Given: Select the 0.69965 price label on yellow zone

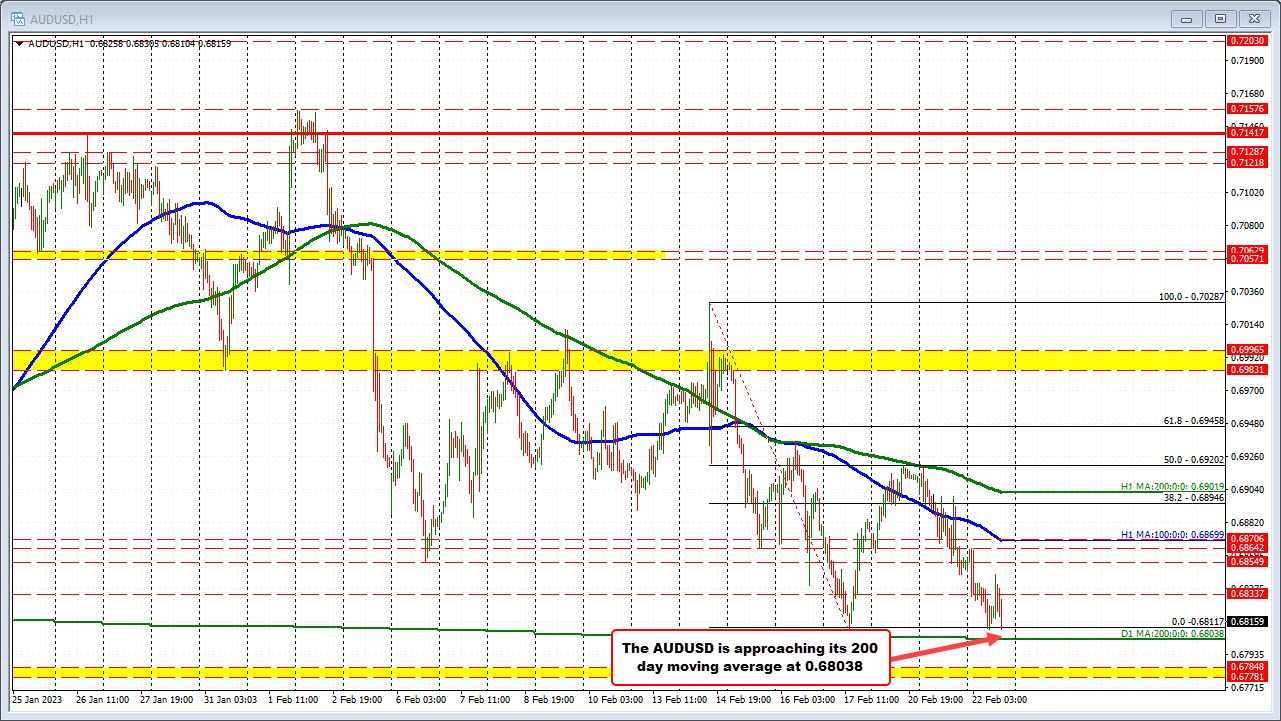Looking at the screenshot, I should click(x=1246, y=350).
